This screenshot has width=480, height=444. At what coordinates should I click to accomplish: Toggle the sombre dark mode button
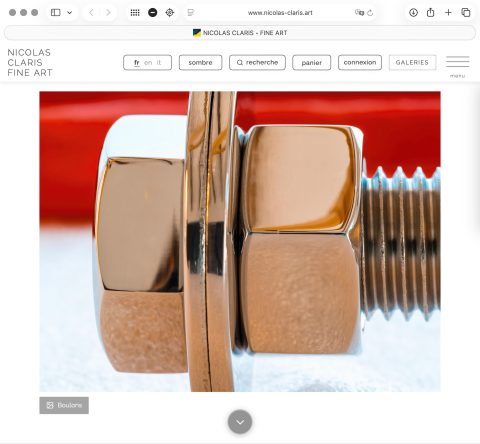pos(200,63)
